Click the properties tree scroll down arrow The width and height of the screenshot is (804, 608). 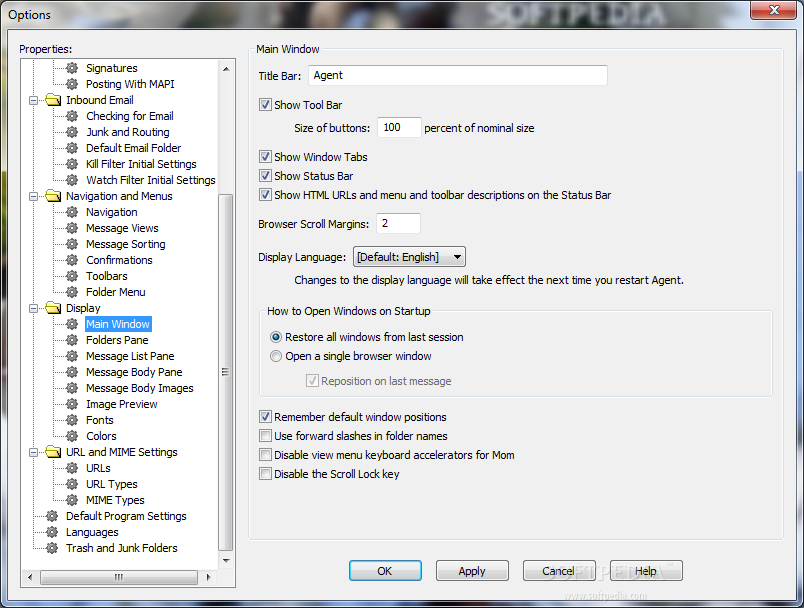coord(226,561)
